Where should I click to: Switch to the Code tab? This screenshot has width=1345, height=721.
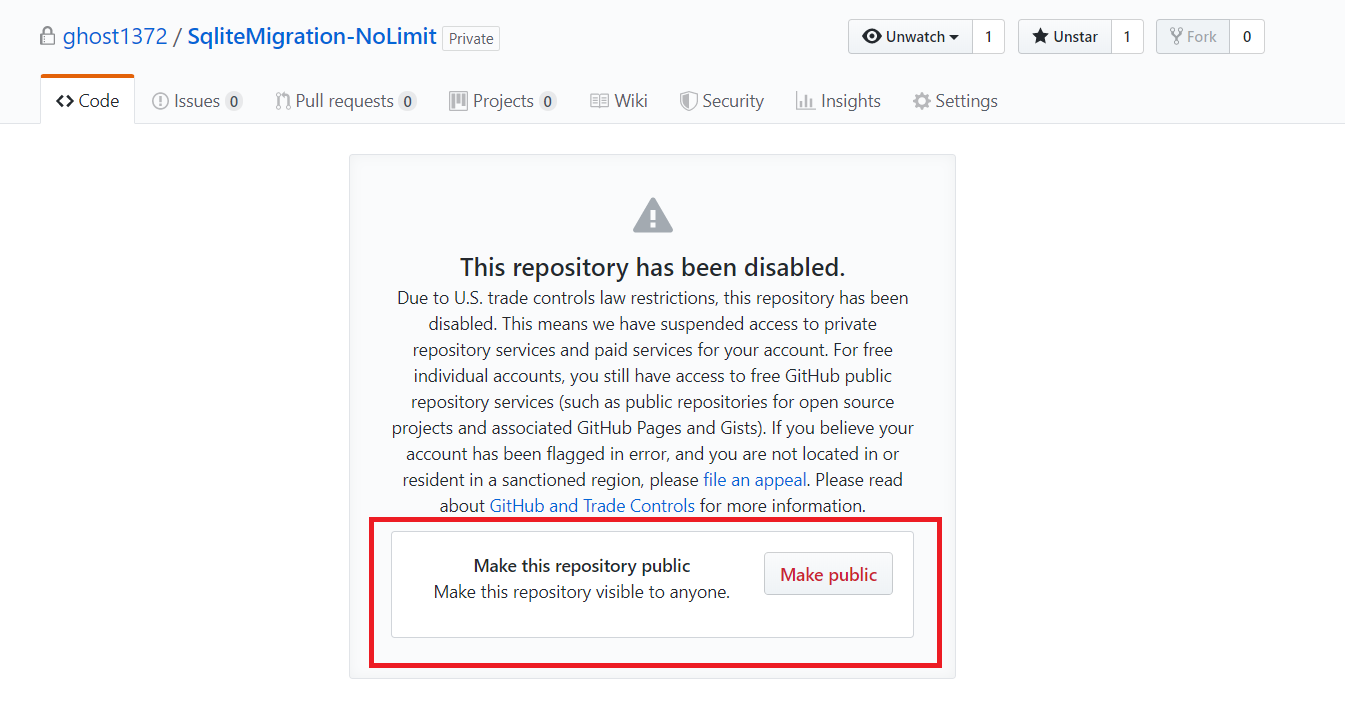[88, 100]
